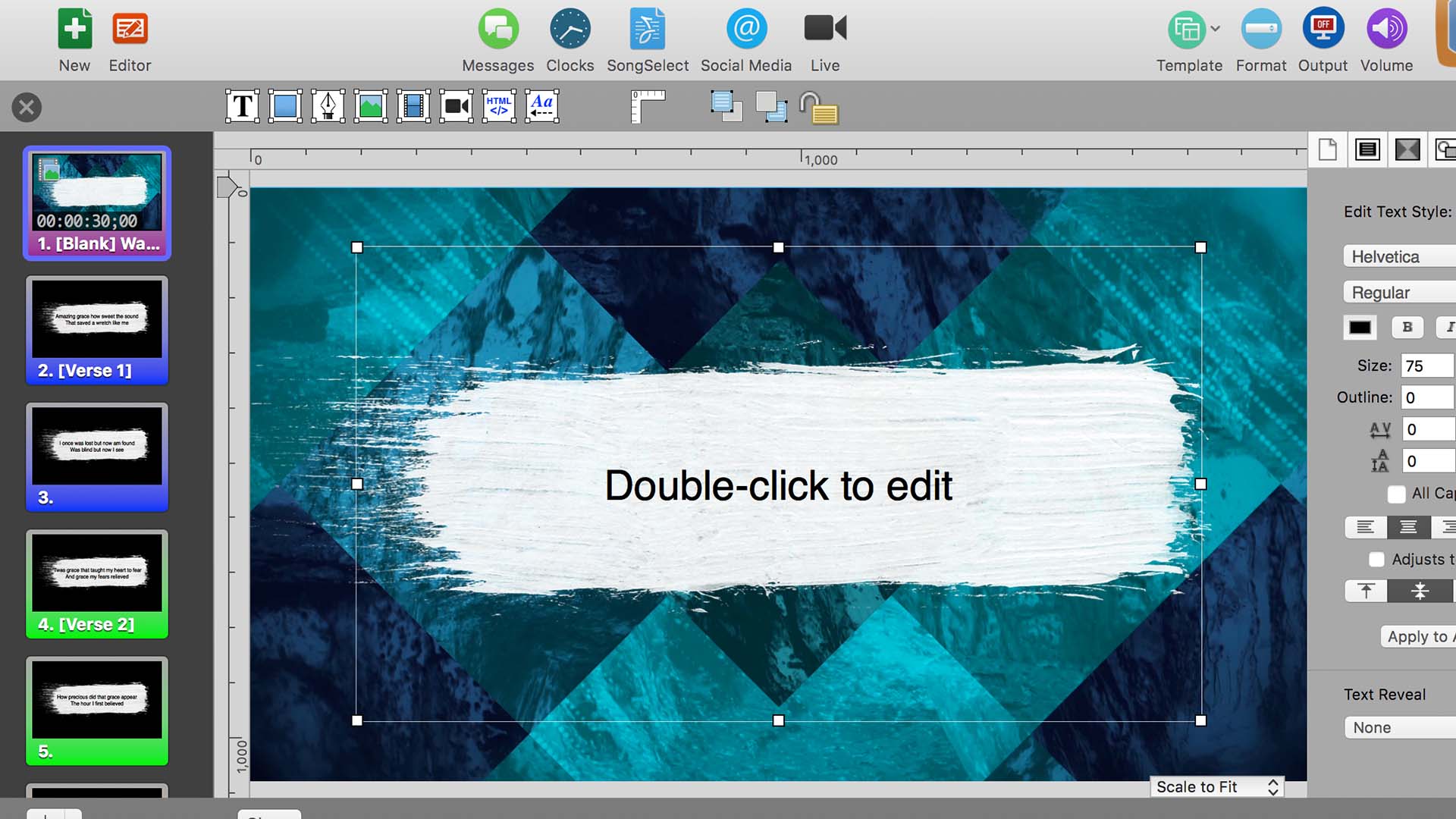
Task: Switch to transition properties tab
Action: click(x=1407, y=149)
